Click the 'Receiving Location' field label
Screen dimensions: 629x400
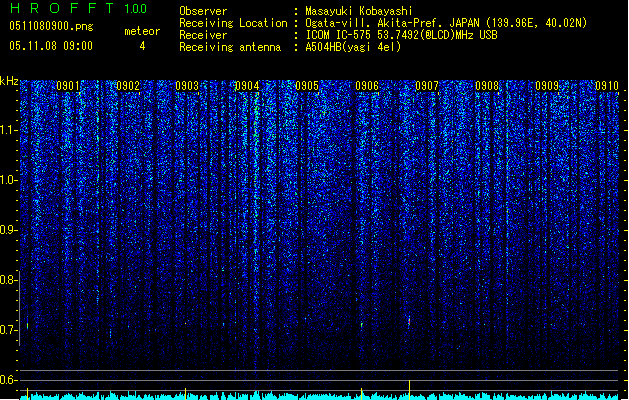coord(233,23)
